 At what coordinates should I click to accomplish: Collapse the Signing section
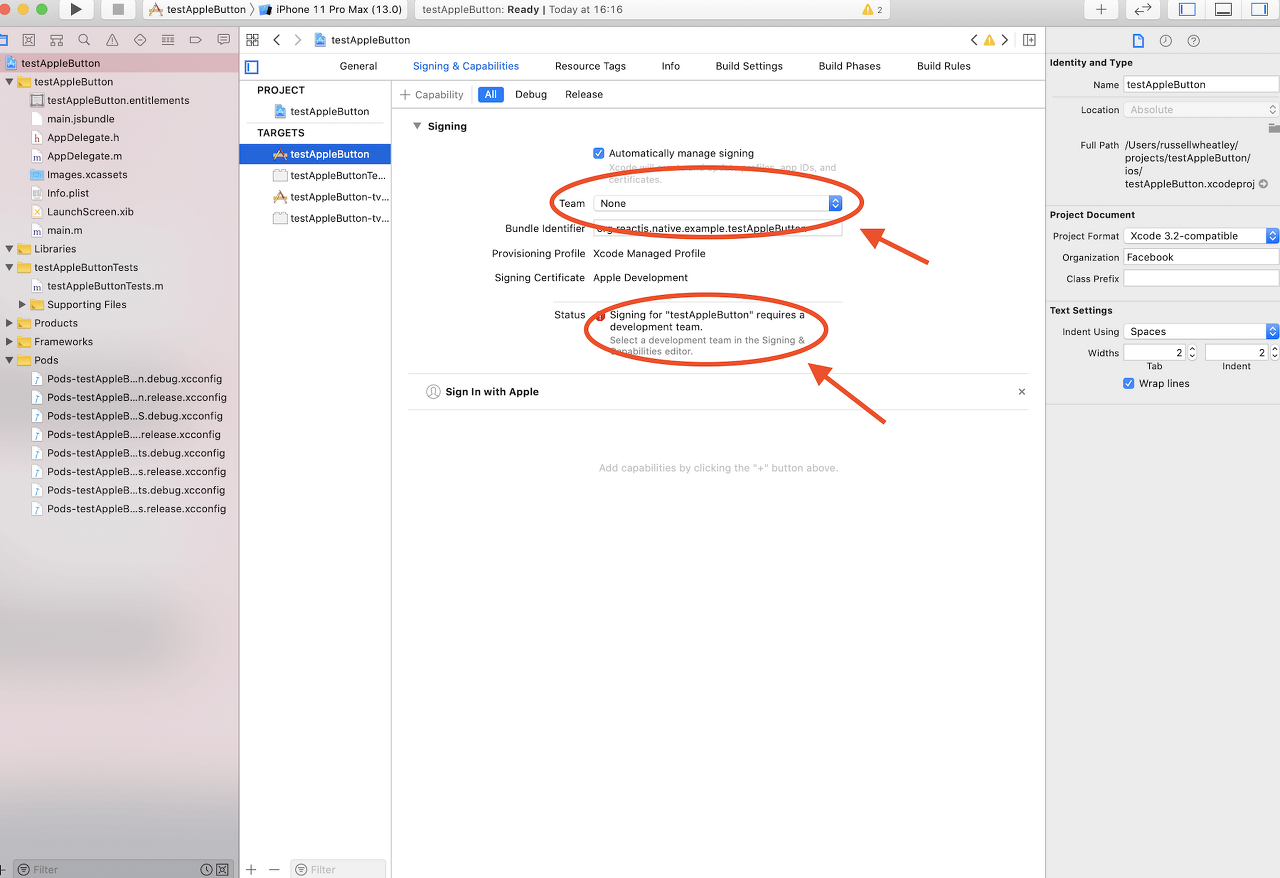pyautogui.click(x=417, y=126)
